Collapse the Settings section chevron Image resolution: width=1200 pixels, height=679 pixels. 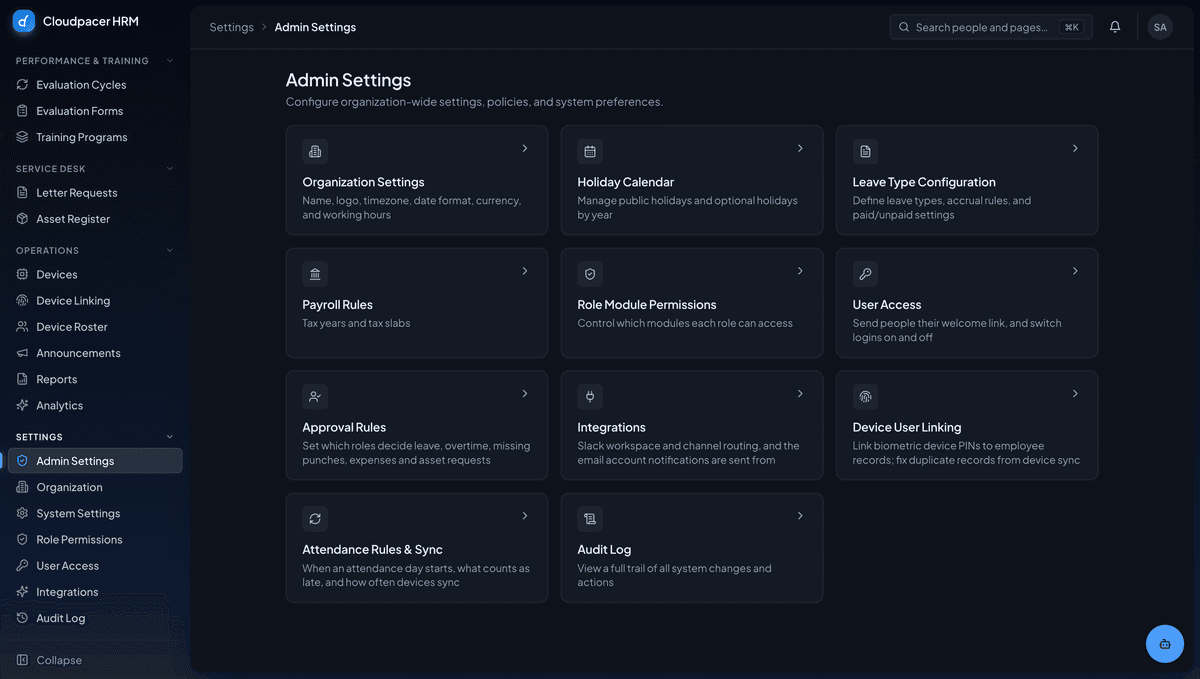[x=169, y=437]
